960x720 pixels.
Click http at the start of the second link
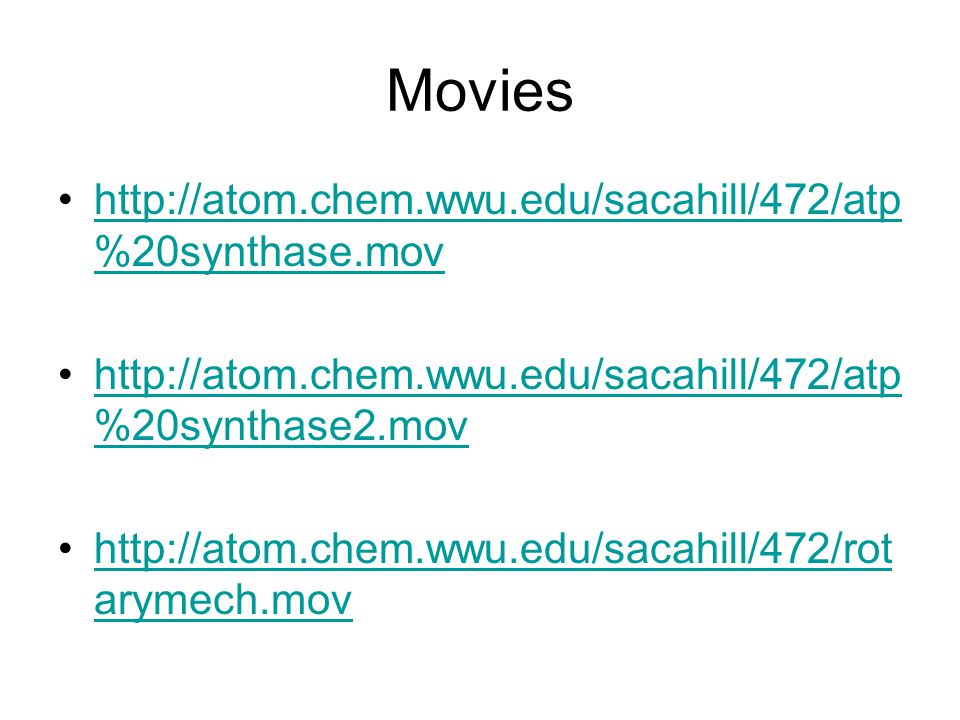click(134, 375)
